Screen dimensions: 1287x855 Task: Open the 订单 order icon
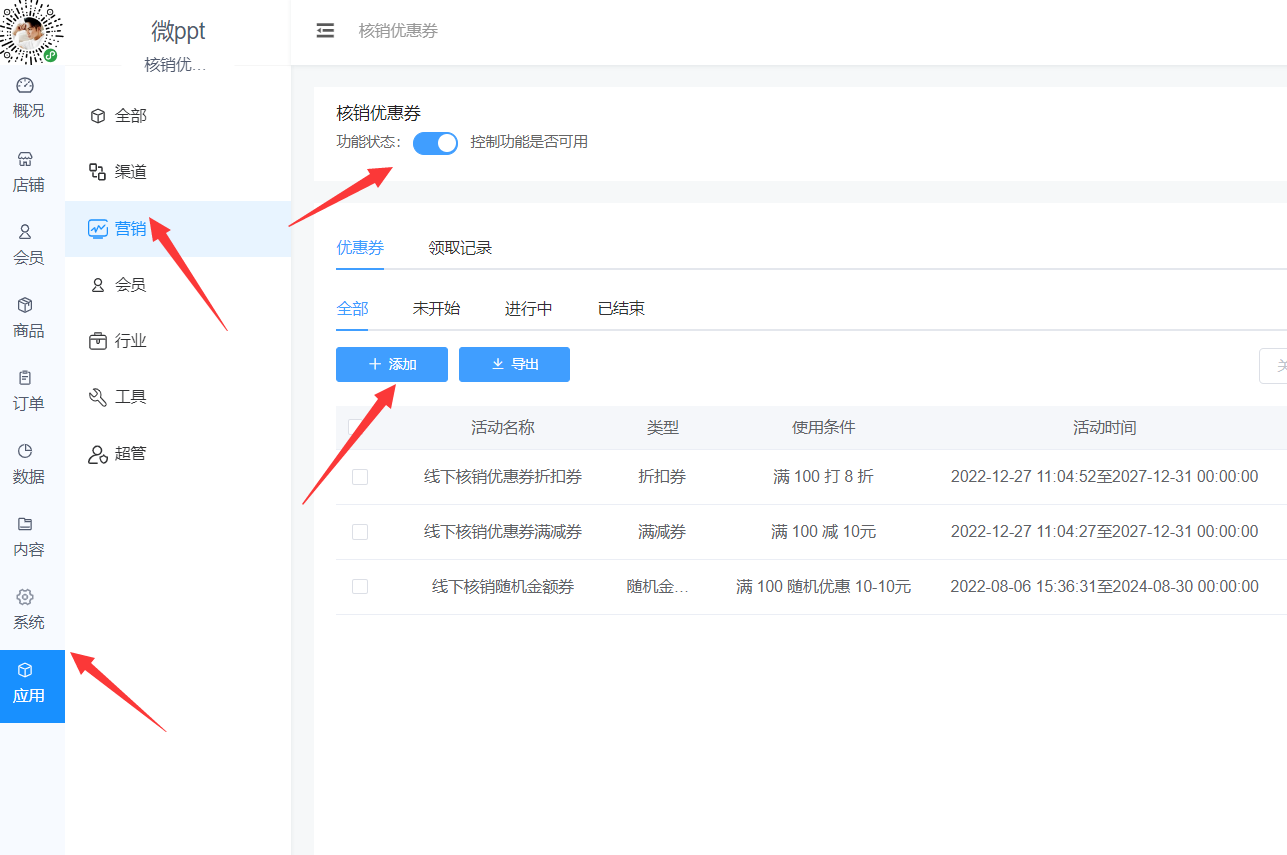click(25, 378)
